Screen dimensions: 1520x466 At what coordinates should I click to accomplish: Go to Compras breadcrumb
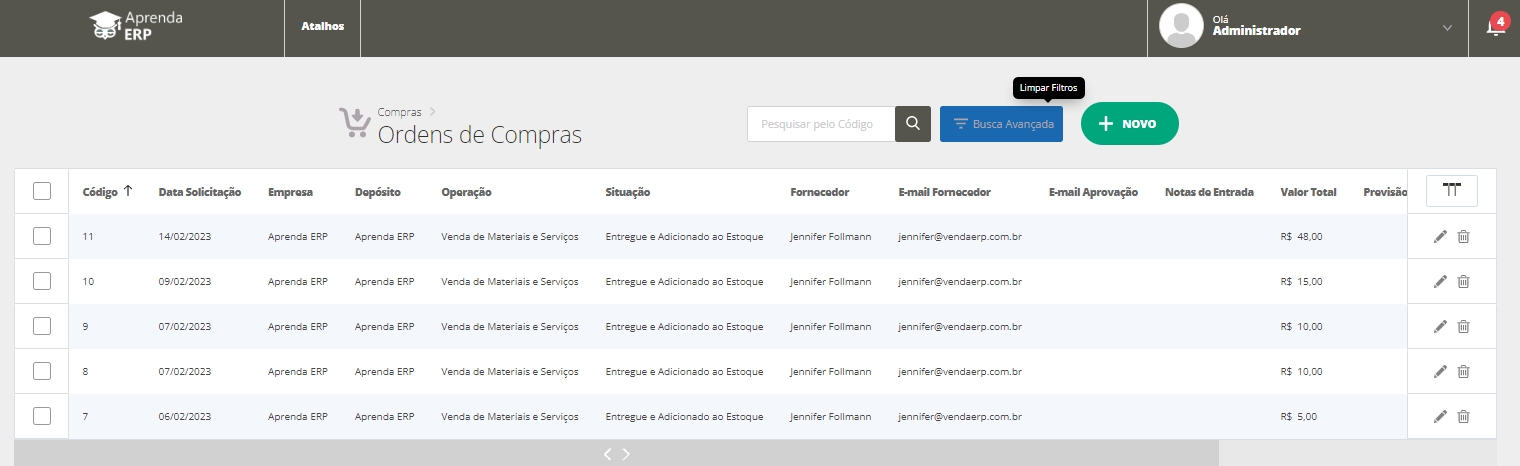click(399, 112)
